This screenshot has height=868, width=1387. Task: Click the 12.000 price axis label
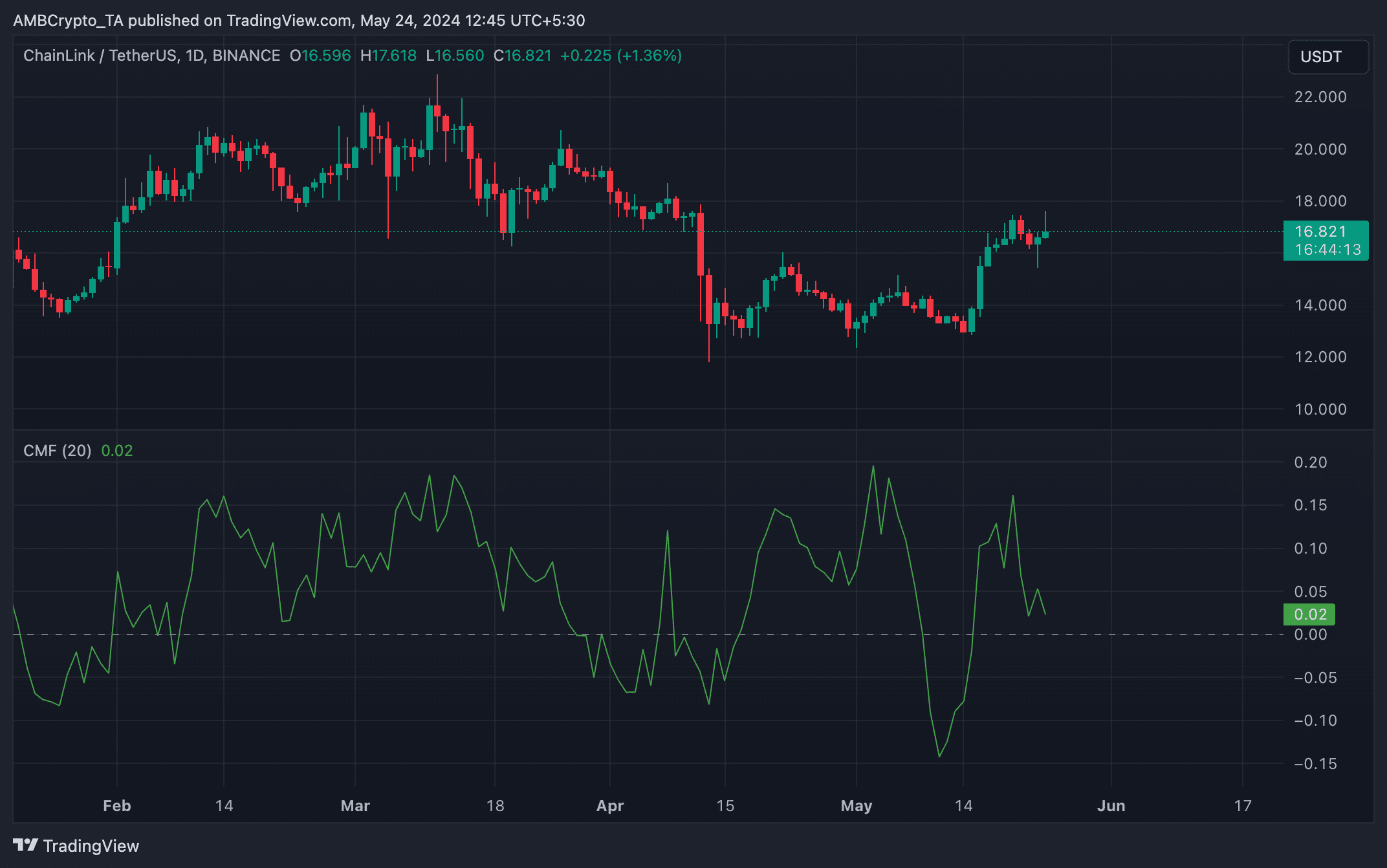(x=1320, y=357)
